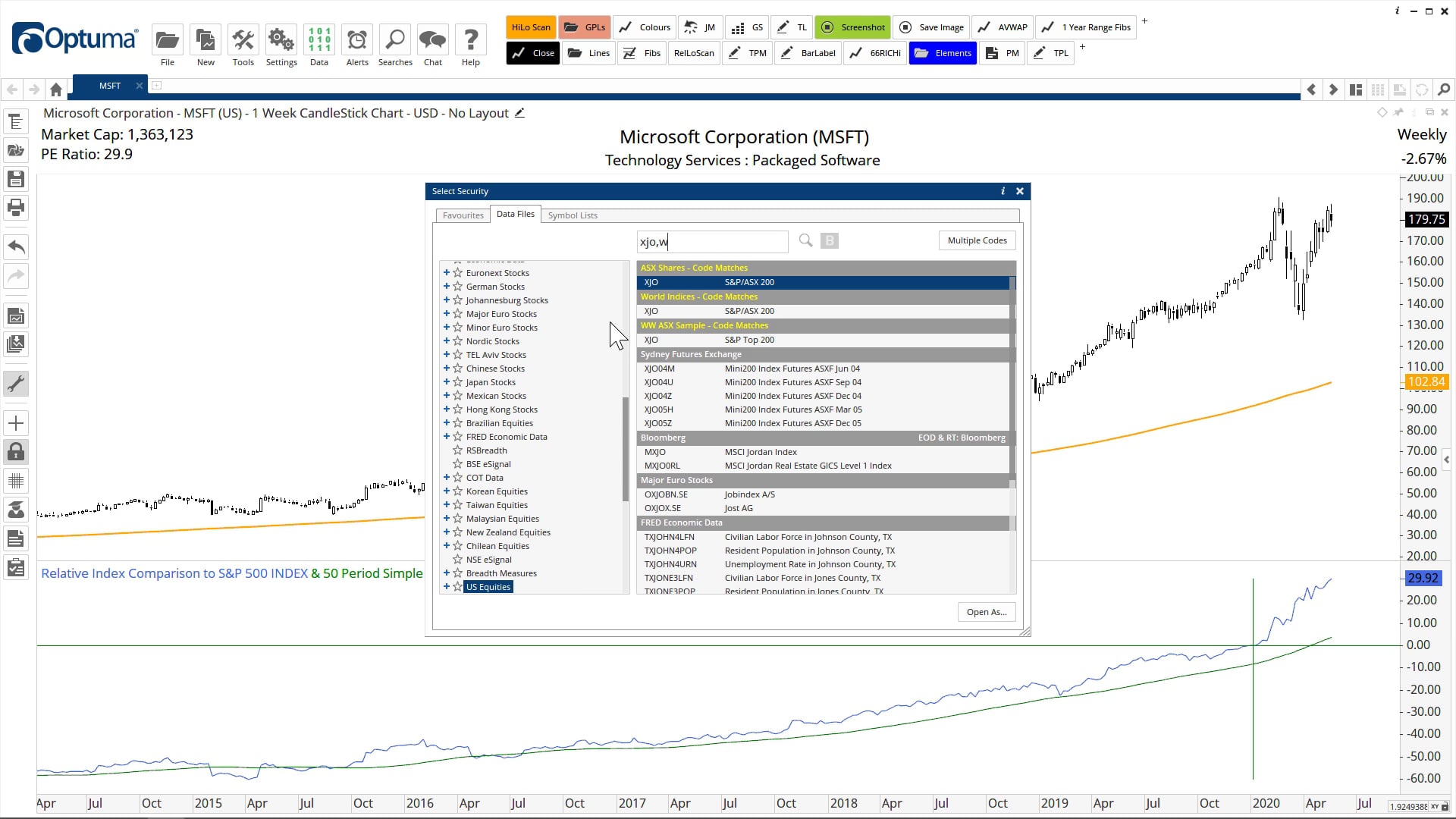Expand the FRED Economic Data folder
1456x819 pixels.
(x=447, y=437)
